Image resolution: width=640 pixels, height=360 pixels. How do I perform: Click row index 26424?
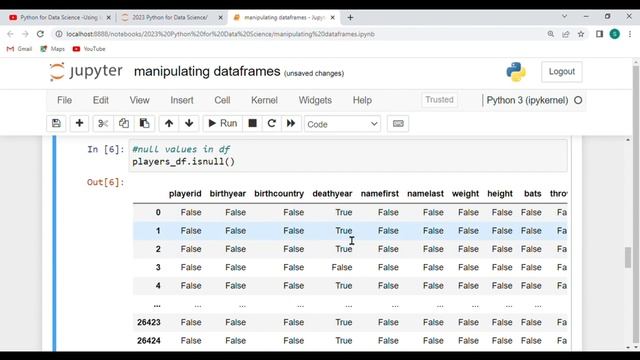[x=149, y=341]
